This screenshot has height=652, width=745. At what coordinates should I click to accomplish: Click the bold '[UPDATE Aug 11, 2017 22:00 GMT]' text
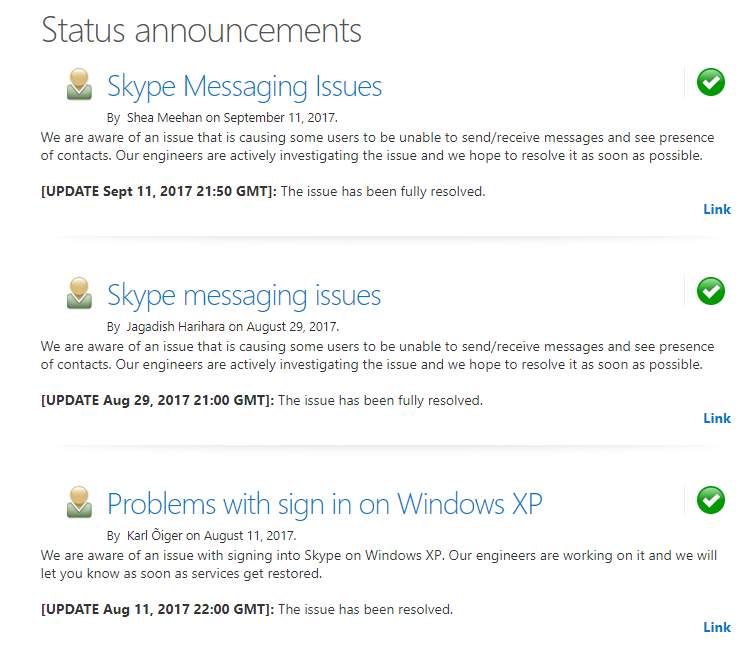click(157, 609)
